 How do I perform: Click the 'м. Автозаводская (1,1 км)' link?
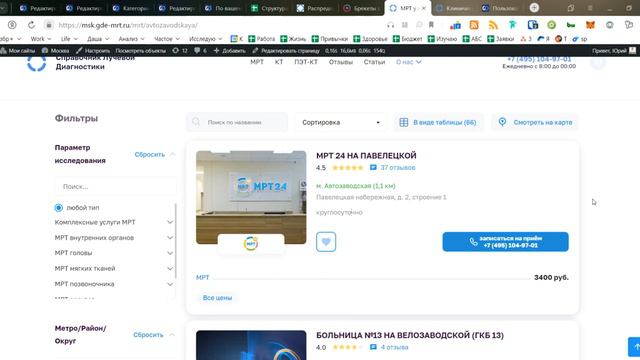coord(356,186)
